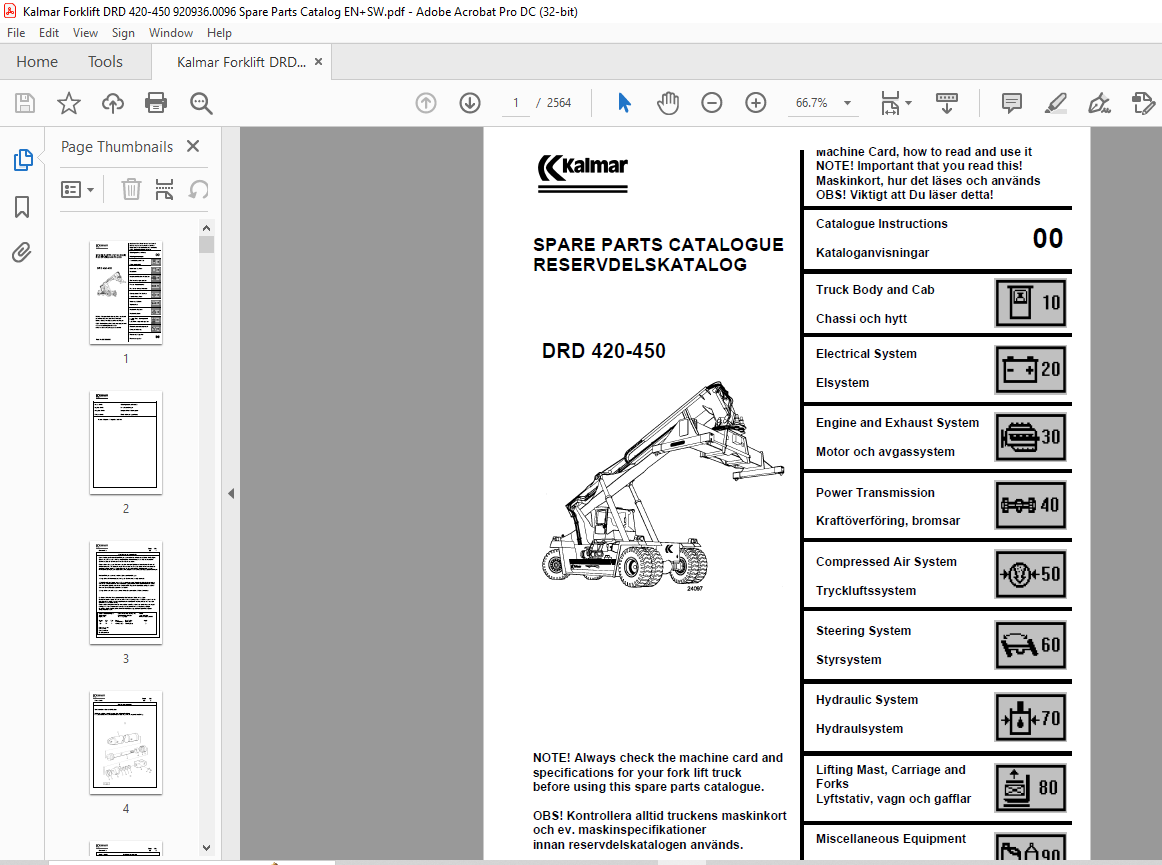Add the file to starred with the star icon
The height and width of the screenshot is (865, 1162).
click(x=69, y=103)
